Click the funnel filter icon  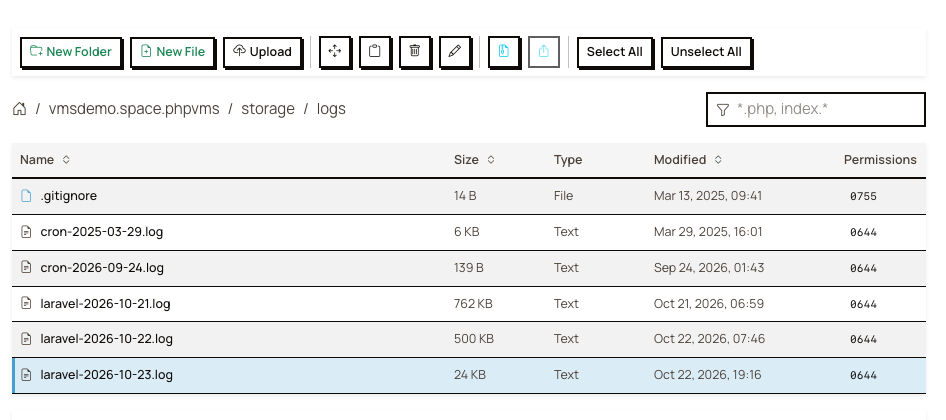723,110
